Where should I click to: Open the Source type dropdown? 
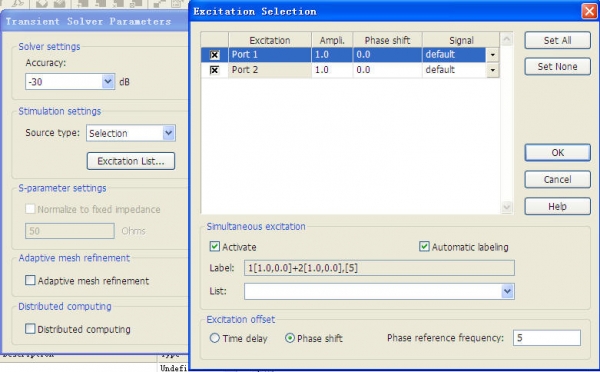(169, 133)
